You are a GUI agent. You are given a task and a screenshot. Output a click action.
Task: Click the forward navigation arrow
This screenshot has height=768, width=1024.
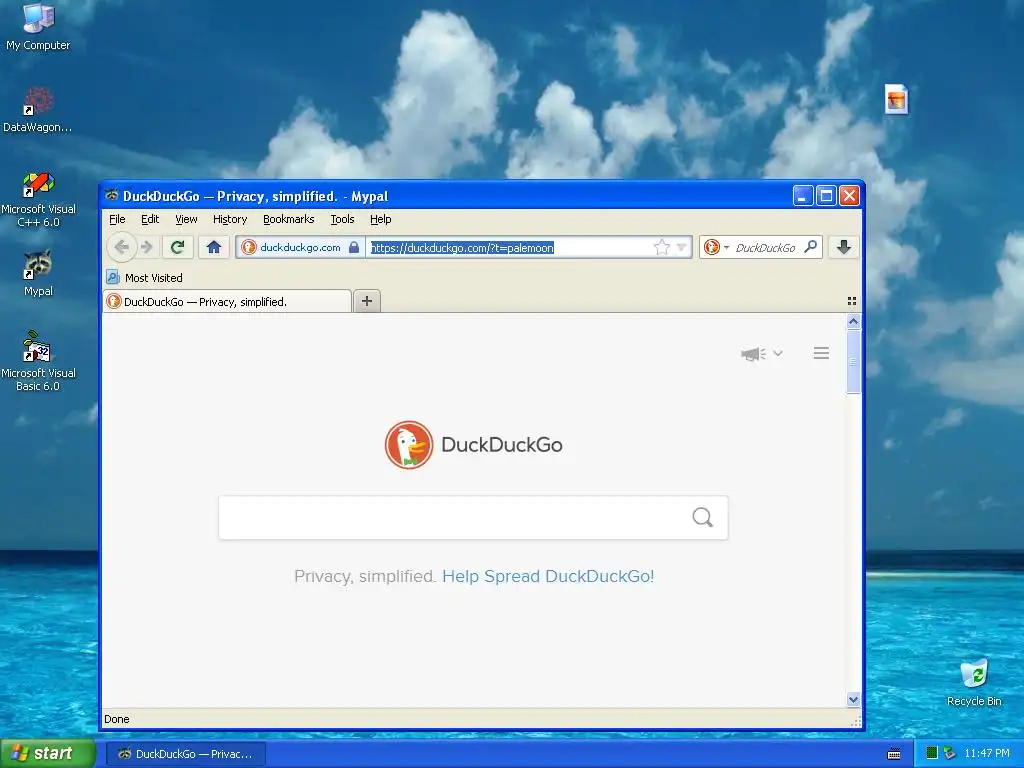147,248
